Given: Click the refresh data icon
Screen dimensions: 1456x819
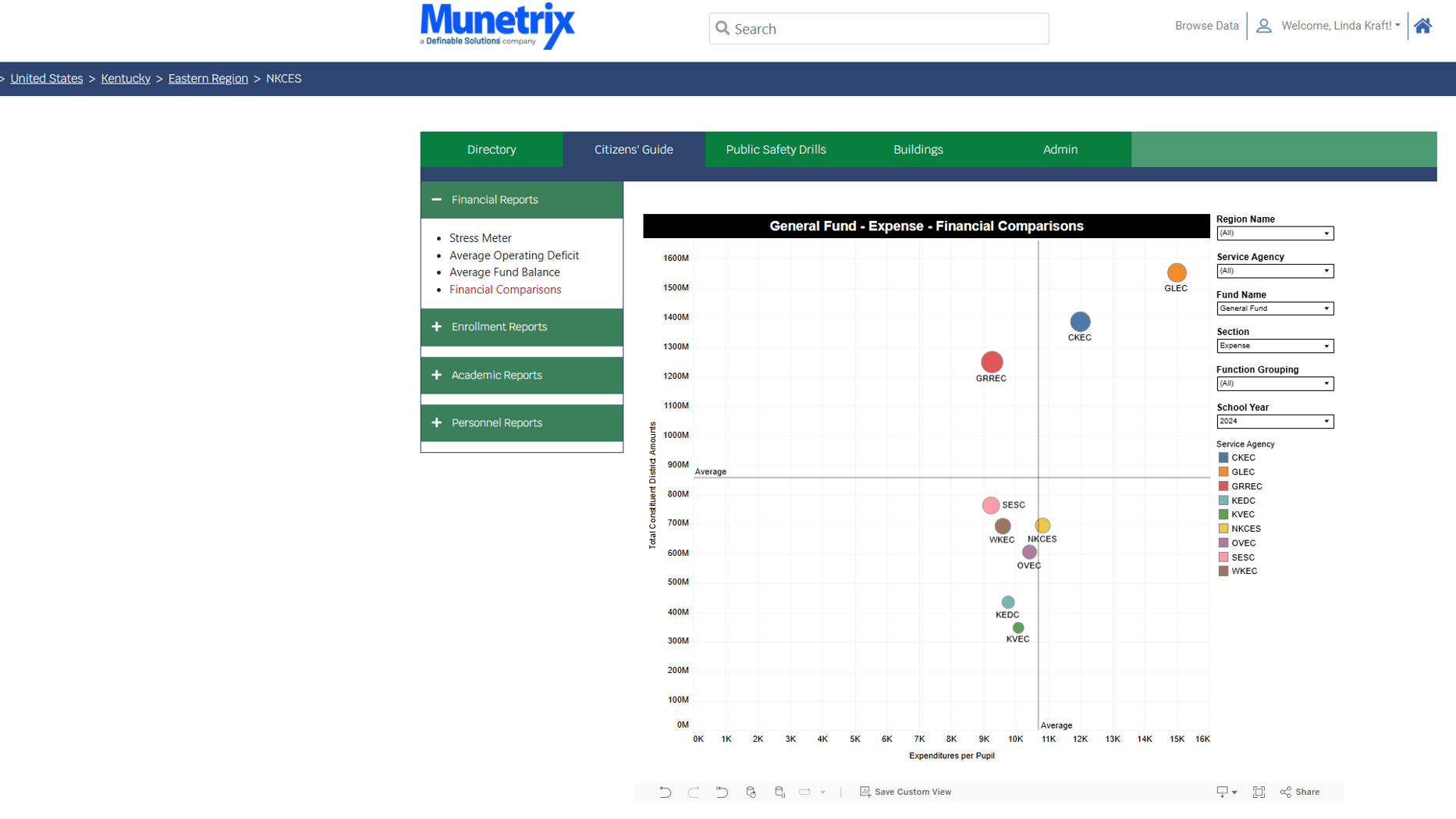Looking at the screenshot, I should [x=751, y=792].
